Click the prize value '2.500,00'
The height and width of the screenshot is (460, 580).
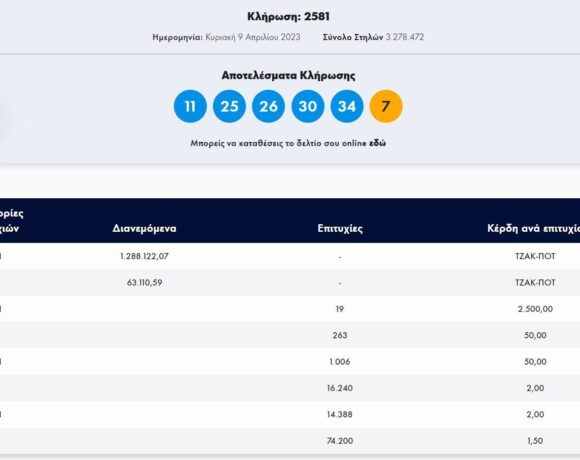click(535, 309)
